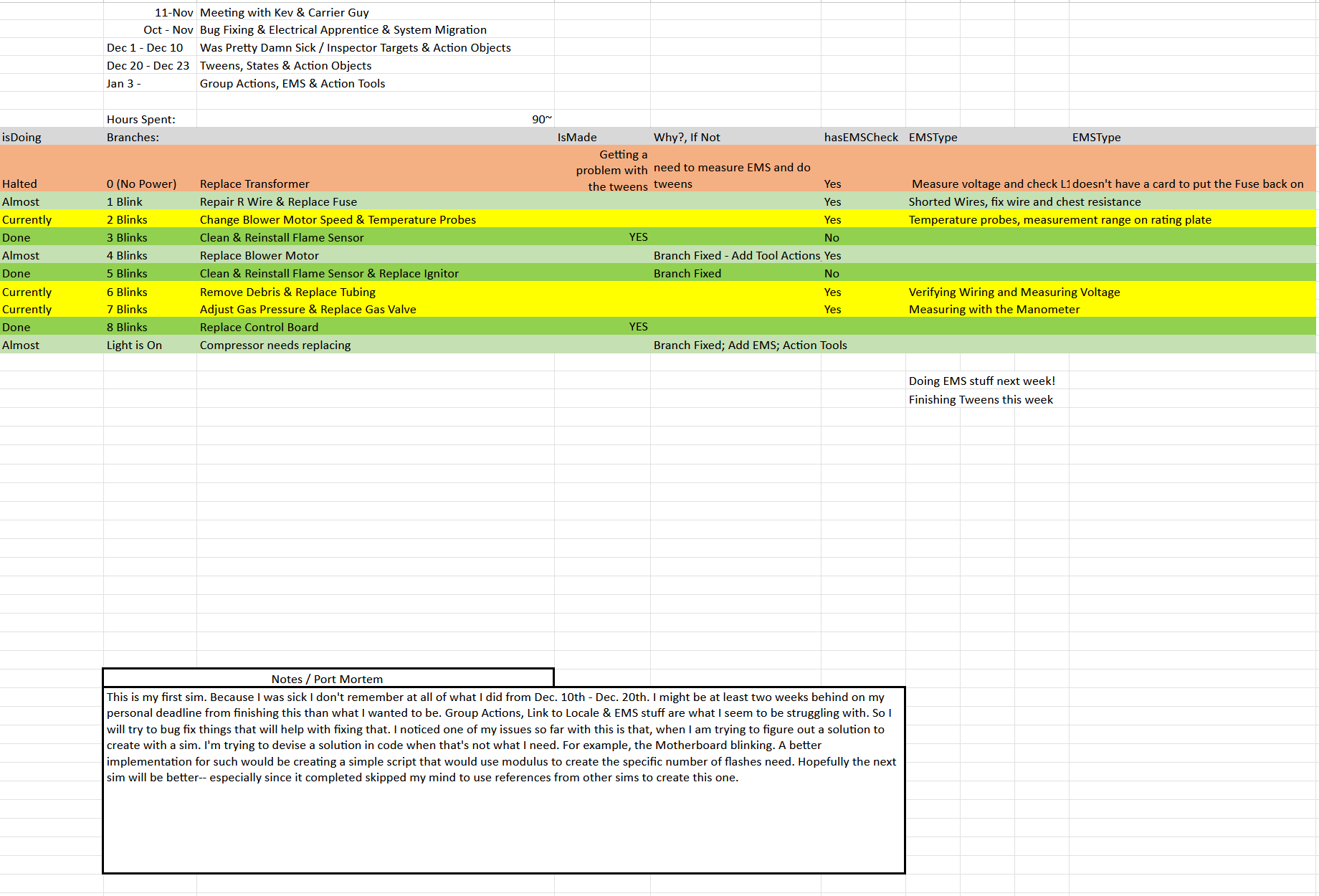
Task: Click 'Clean & Reinstall Flame Sensor' in 3 Blinks row
Action: [x=375, y=237]
